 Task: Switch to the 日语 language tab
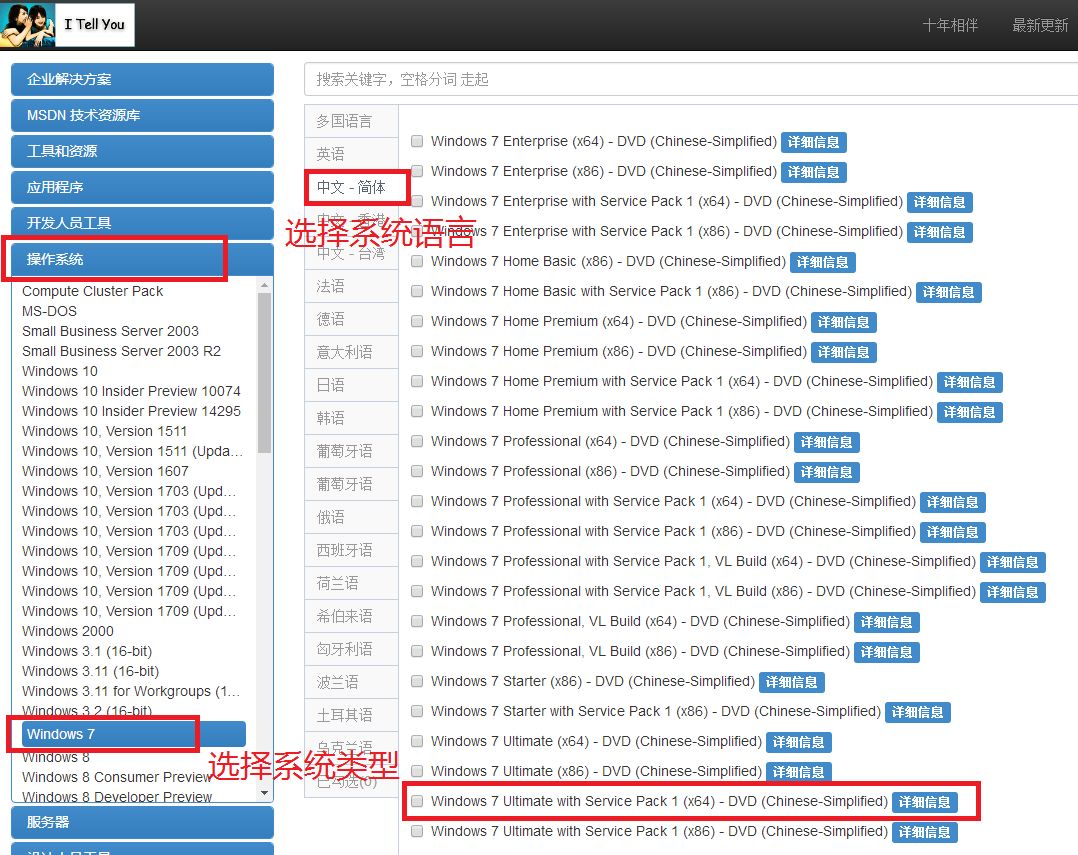[x=351, y=385]
